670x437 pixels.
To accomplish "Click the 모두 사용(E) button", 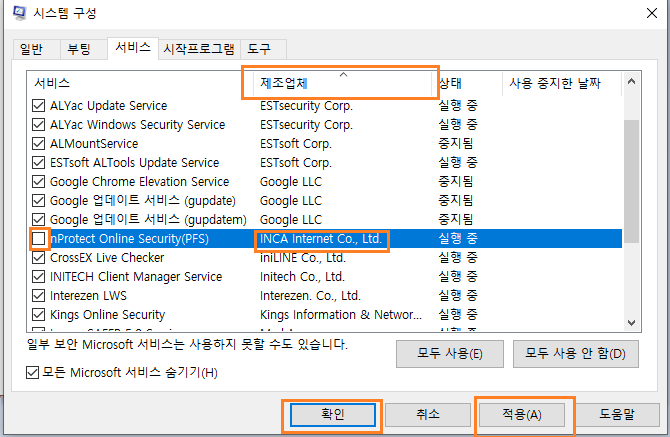I will tap(450, 354).
